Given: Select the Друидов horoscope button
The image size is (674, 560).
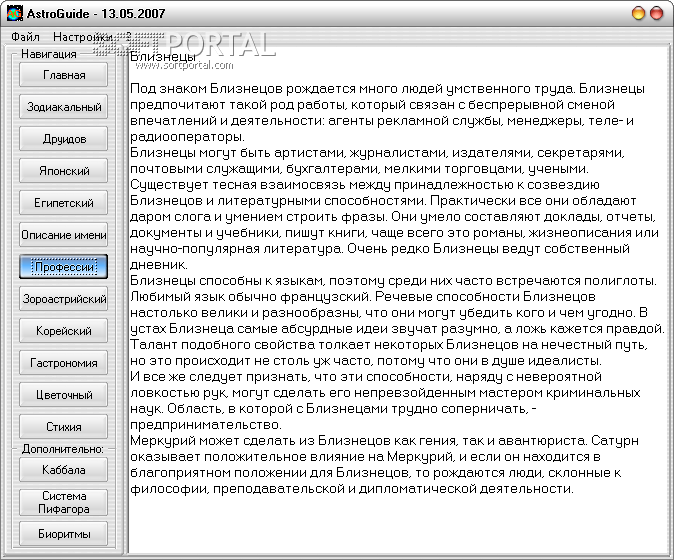Looking at the screenshot, I should [64, 139].
